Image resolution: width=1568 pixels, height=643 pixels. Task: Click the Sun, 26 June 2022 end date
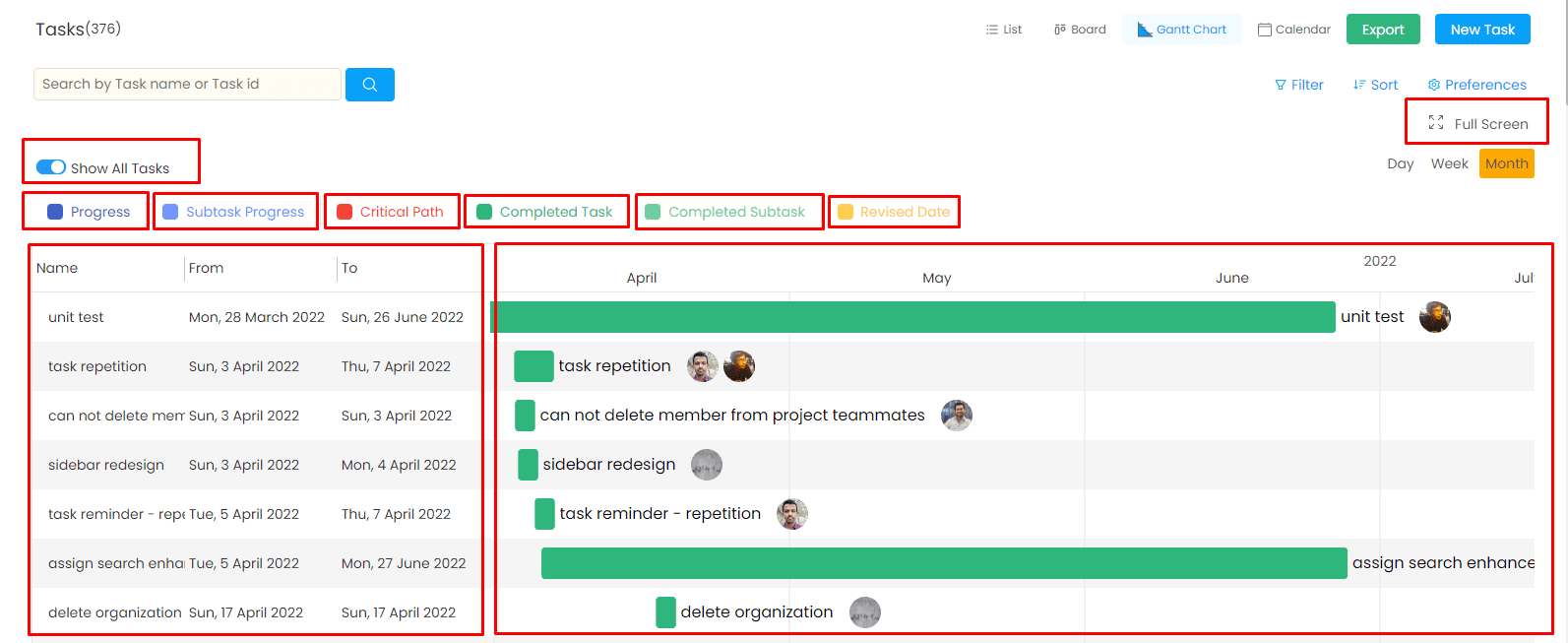pyautogui.click(x=403, y=317)
